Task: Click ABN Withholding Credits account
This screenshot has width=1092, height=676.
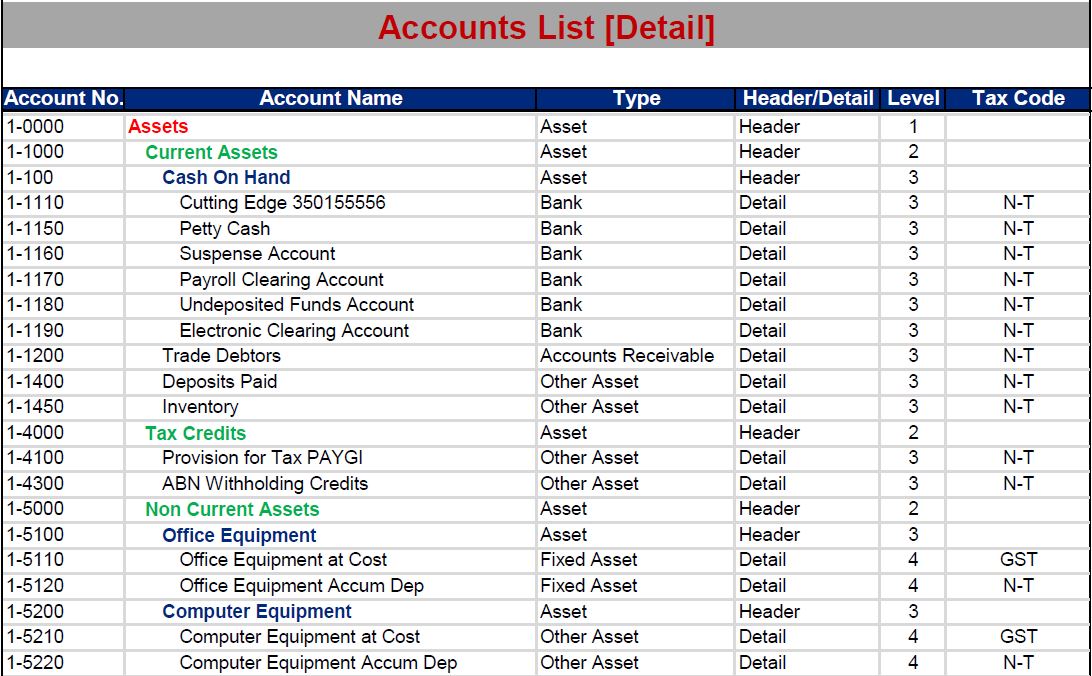Action: point(265,483)
